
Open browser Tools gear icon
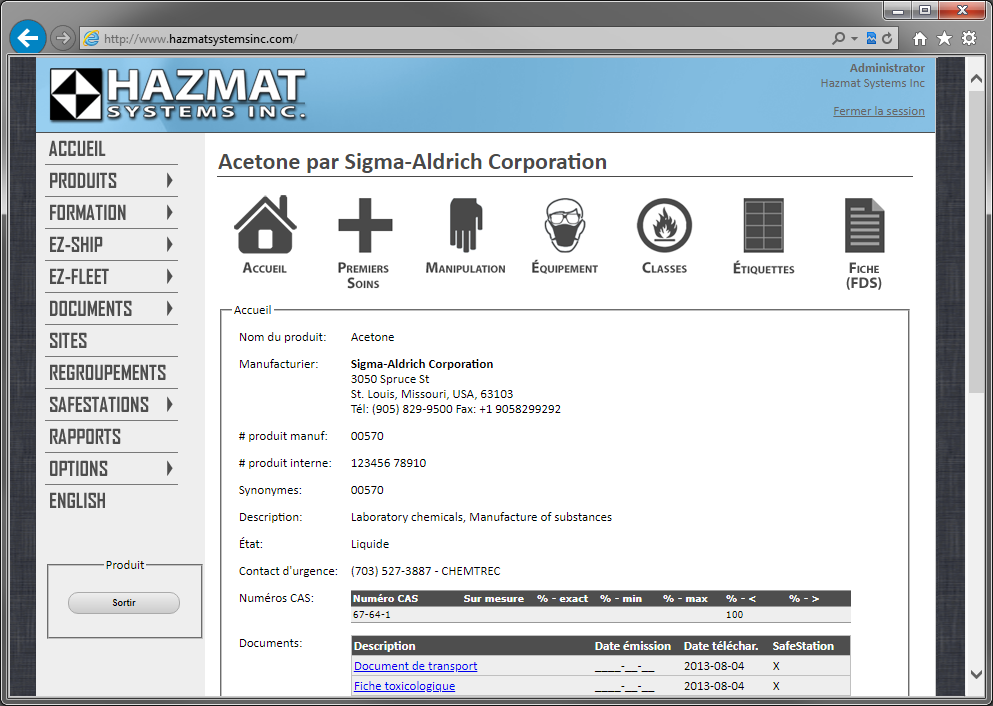(969, 39)
